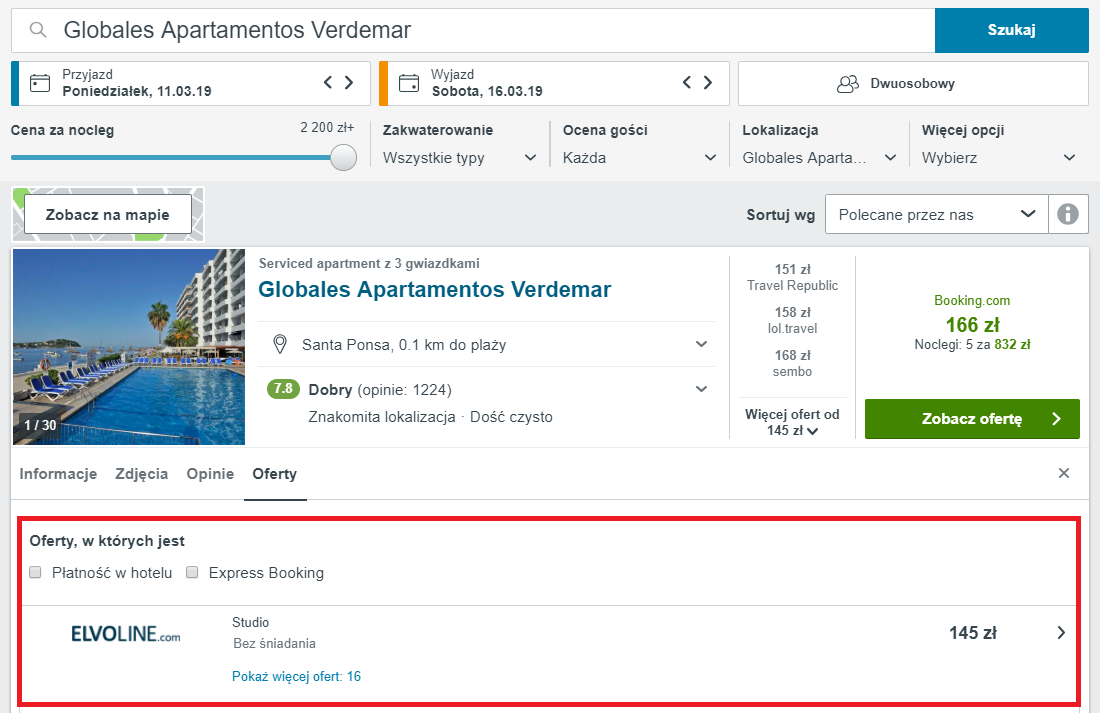Enable Płatność w hotelu checkbox
Viewport: 1100px width, 713px height.
35,573
